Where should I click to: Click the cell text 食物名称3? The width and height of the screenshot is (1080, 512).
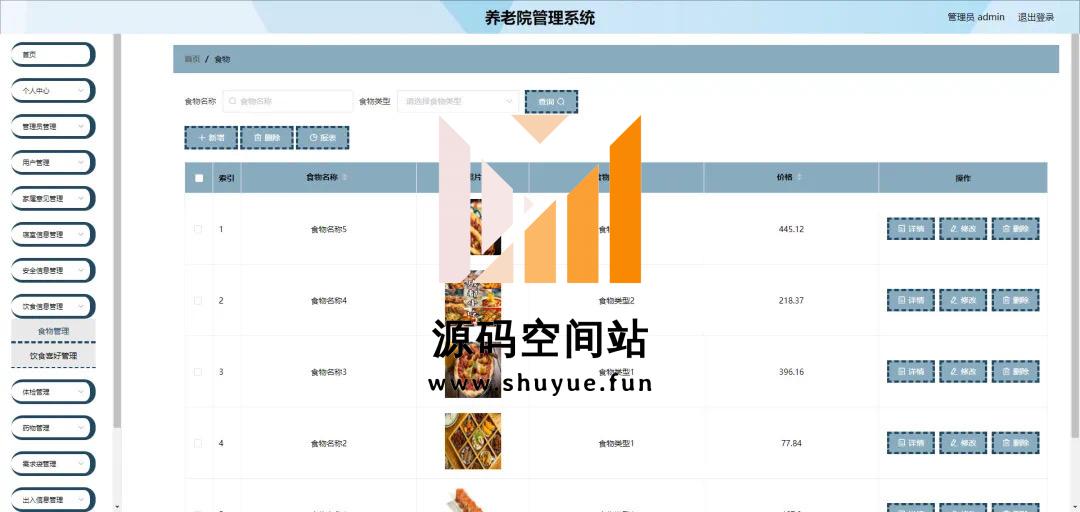[329, 372]
